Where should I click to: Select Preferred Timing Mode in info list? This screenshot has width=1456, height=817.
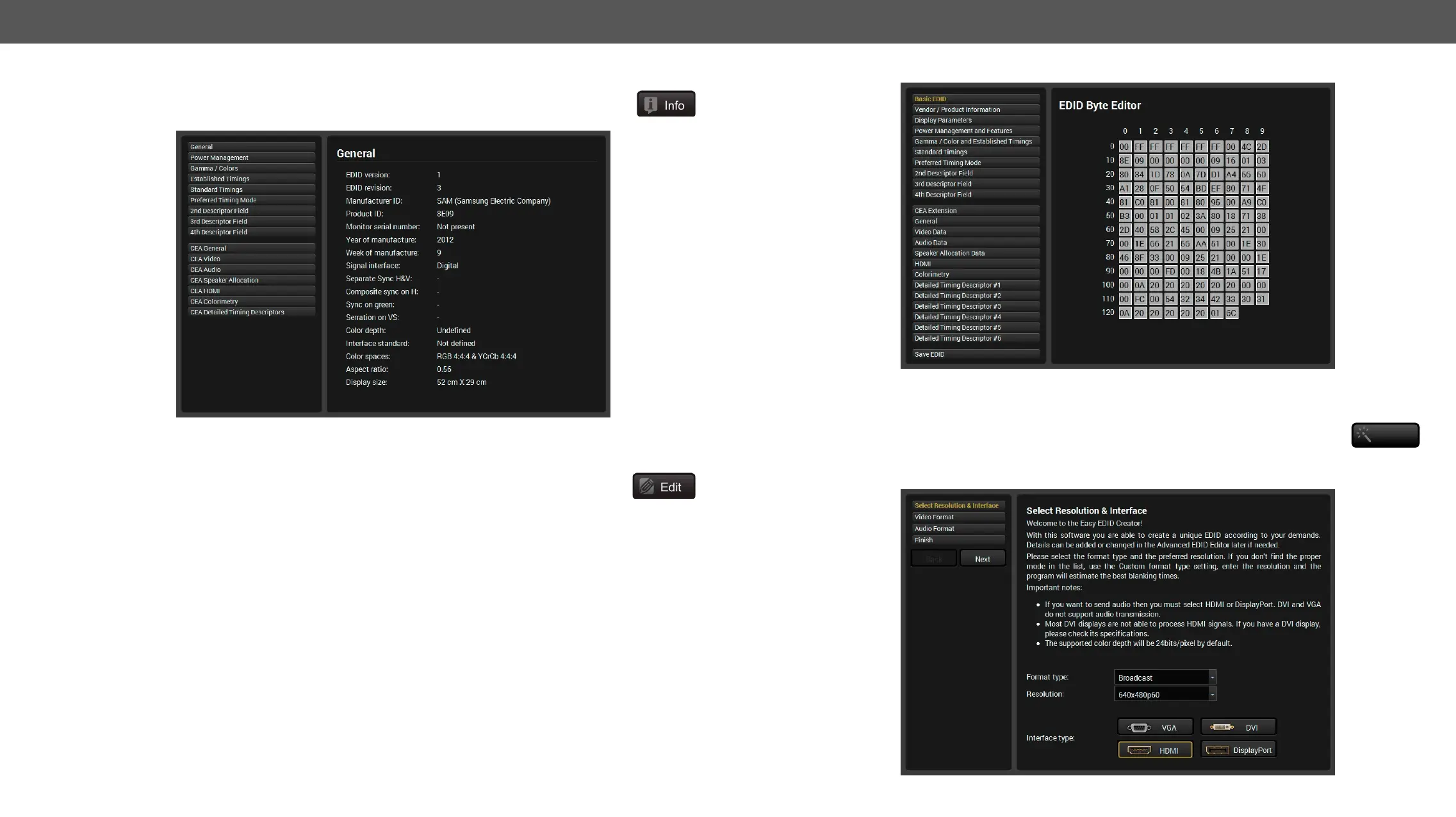pyautogui.click(x=251, y=200)
